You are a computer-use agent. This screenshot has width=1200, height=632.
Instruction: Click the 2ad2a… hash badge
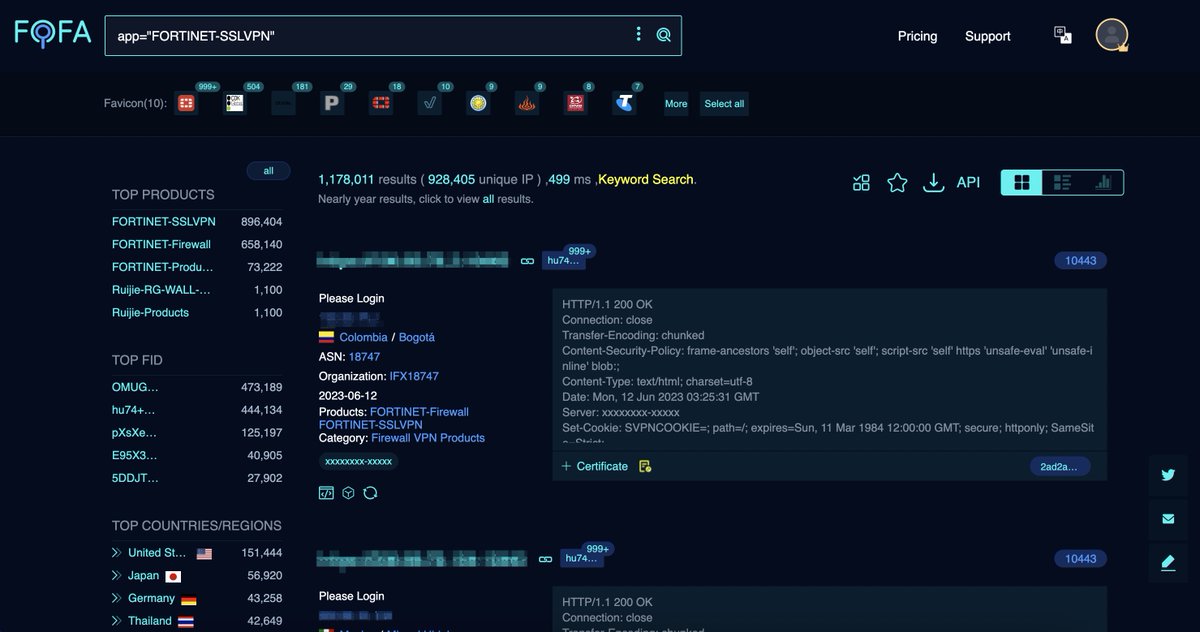click(1060, 466)
